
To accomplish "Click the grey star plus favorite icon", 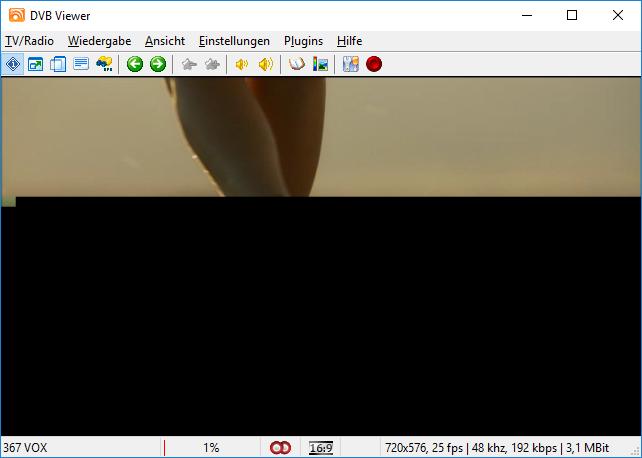I will (212, 64).
